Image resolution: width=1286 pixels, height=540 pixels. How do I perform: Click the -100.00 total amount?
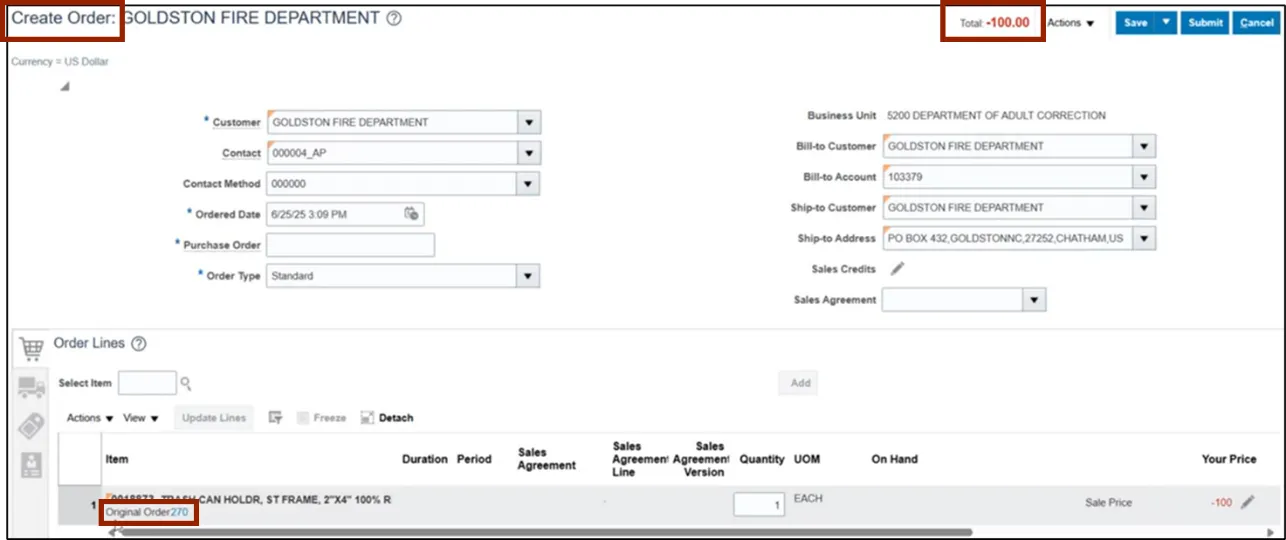[x=1007, y=22]
